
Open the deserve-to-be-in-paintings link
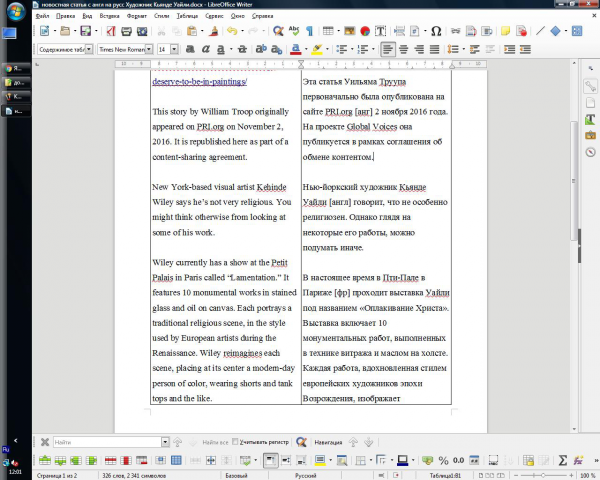coord(200,82)
